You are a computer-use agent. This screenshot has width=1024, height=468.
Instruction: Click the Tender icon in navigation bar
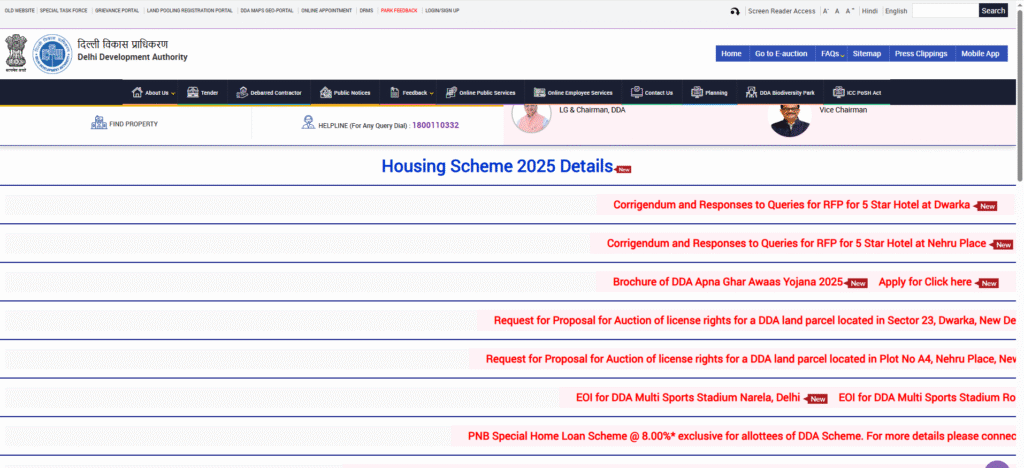tap(193, 93)
